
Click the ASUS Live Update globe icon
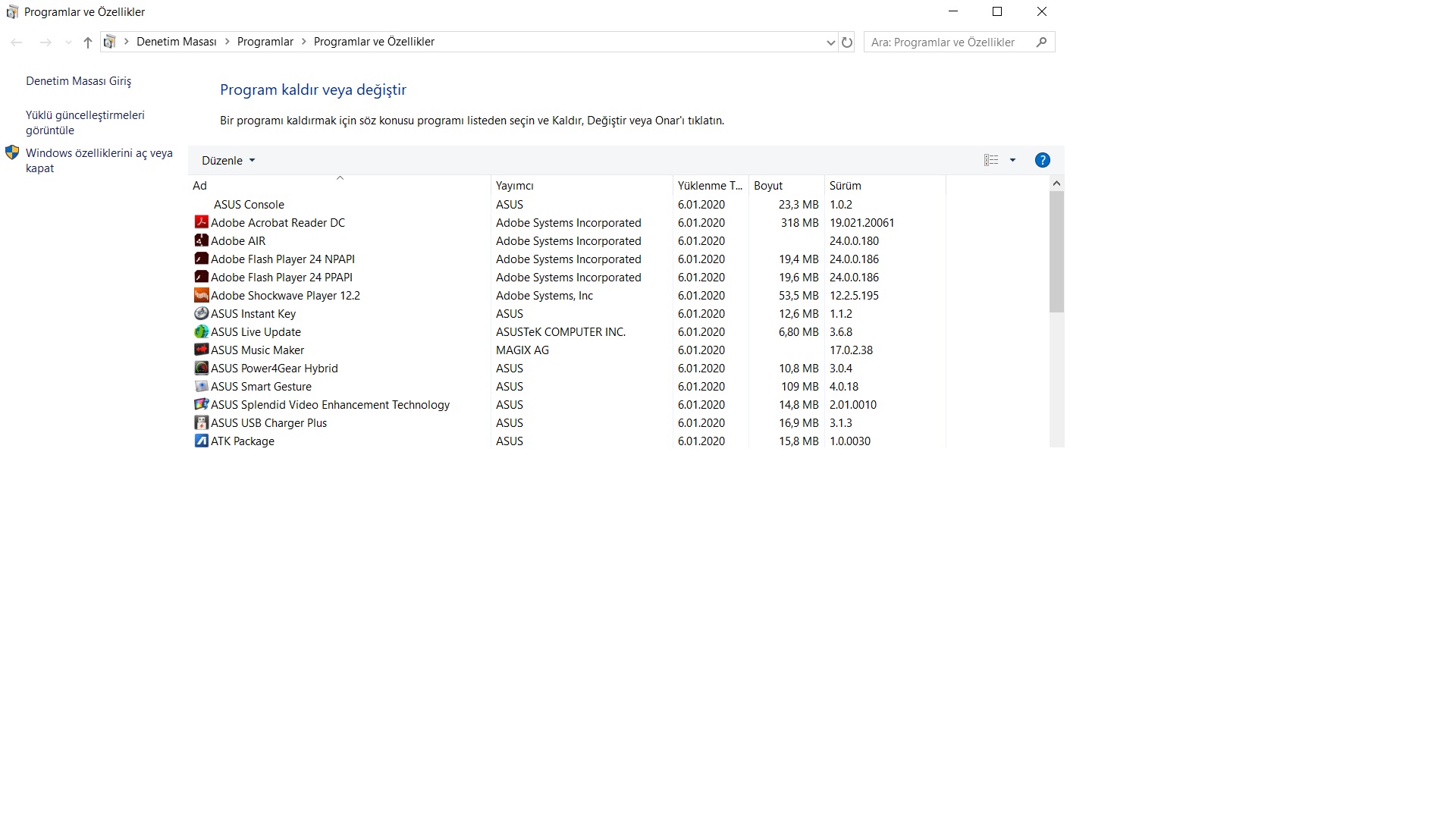[x=201, y=331]
